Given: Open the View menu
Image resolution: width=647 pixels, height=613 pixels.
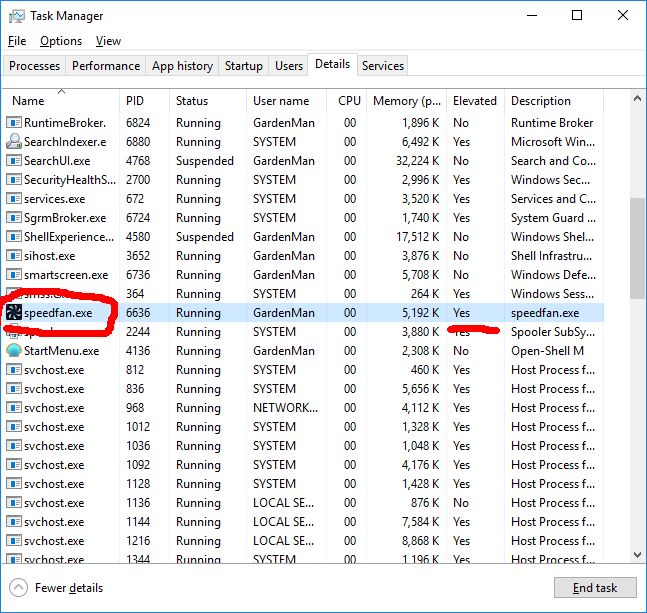Looking at the screenshot, I should pyautogui.click(x=108, y=41).
